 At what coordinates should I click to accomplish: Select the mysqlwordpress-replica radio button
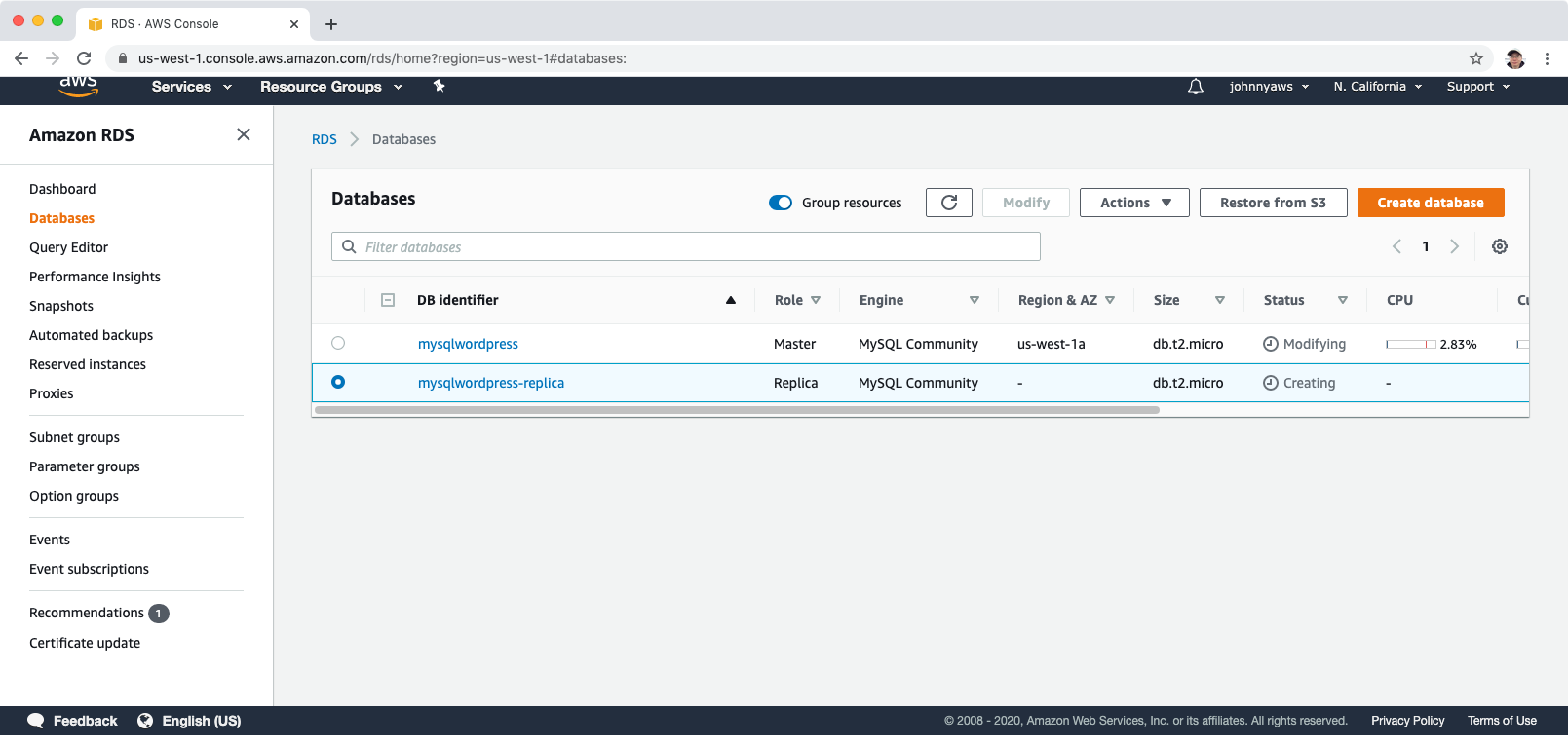tap(338, 382)
